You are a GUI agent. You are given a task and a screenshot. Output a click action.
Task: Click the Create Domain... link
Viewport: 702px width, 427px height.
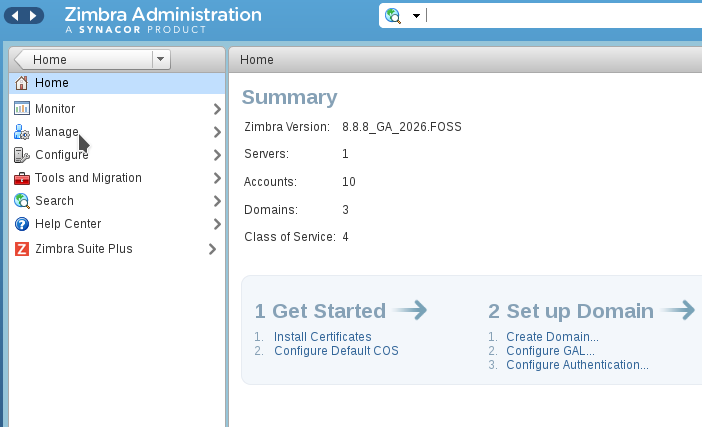[x=552, y=337]
